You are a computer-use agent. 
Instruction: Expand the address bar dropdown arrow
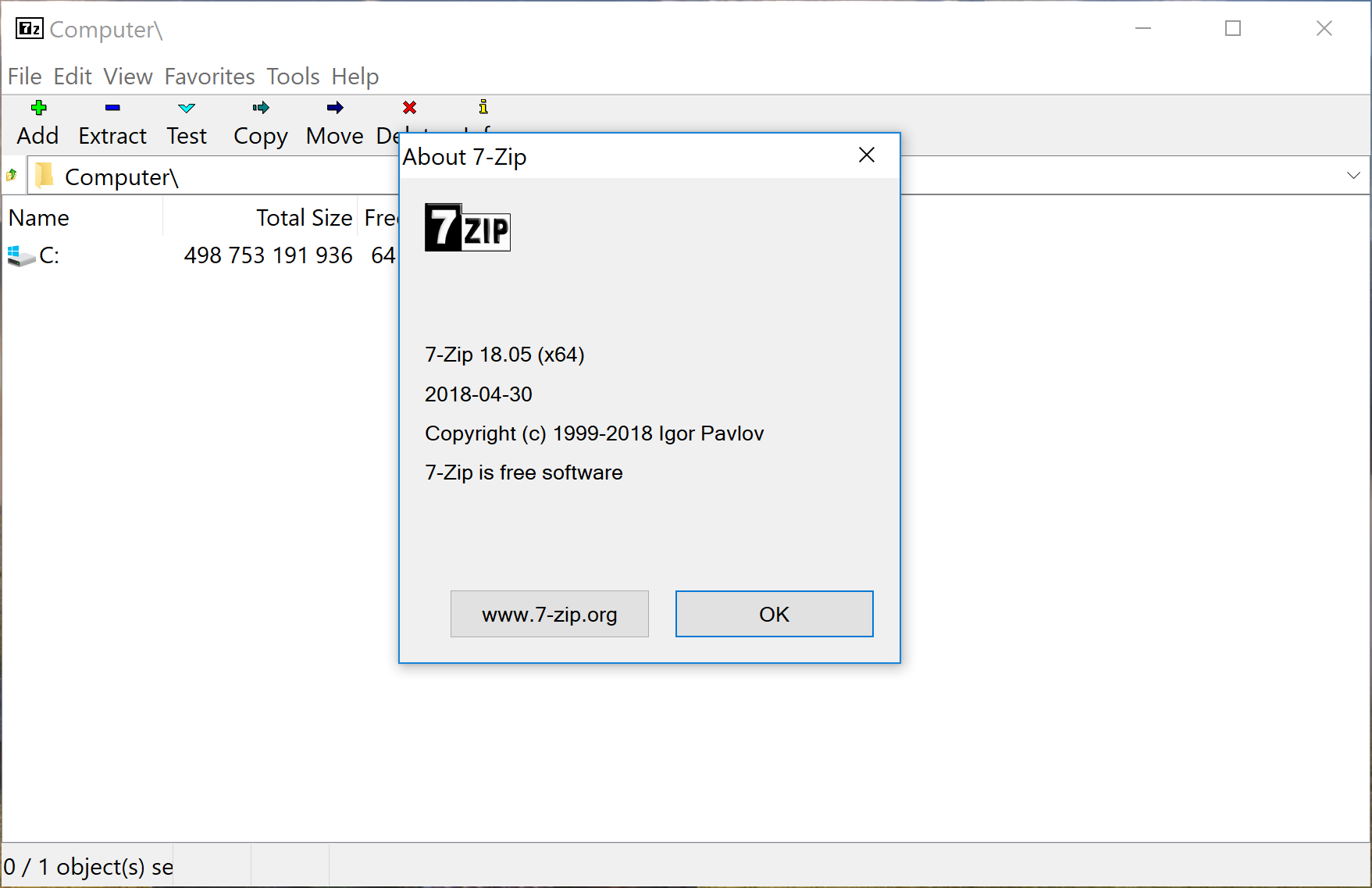point(1354,176)
